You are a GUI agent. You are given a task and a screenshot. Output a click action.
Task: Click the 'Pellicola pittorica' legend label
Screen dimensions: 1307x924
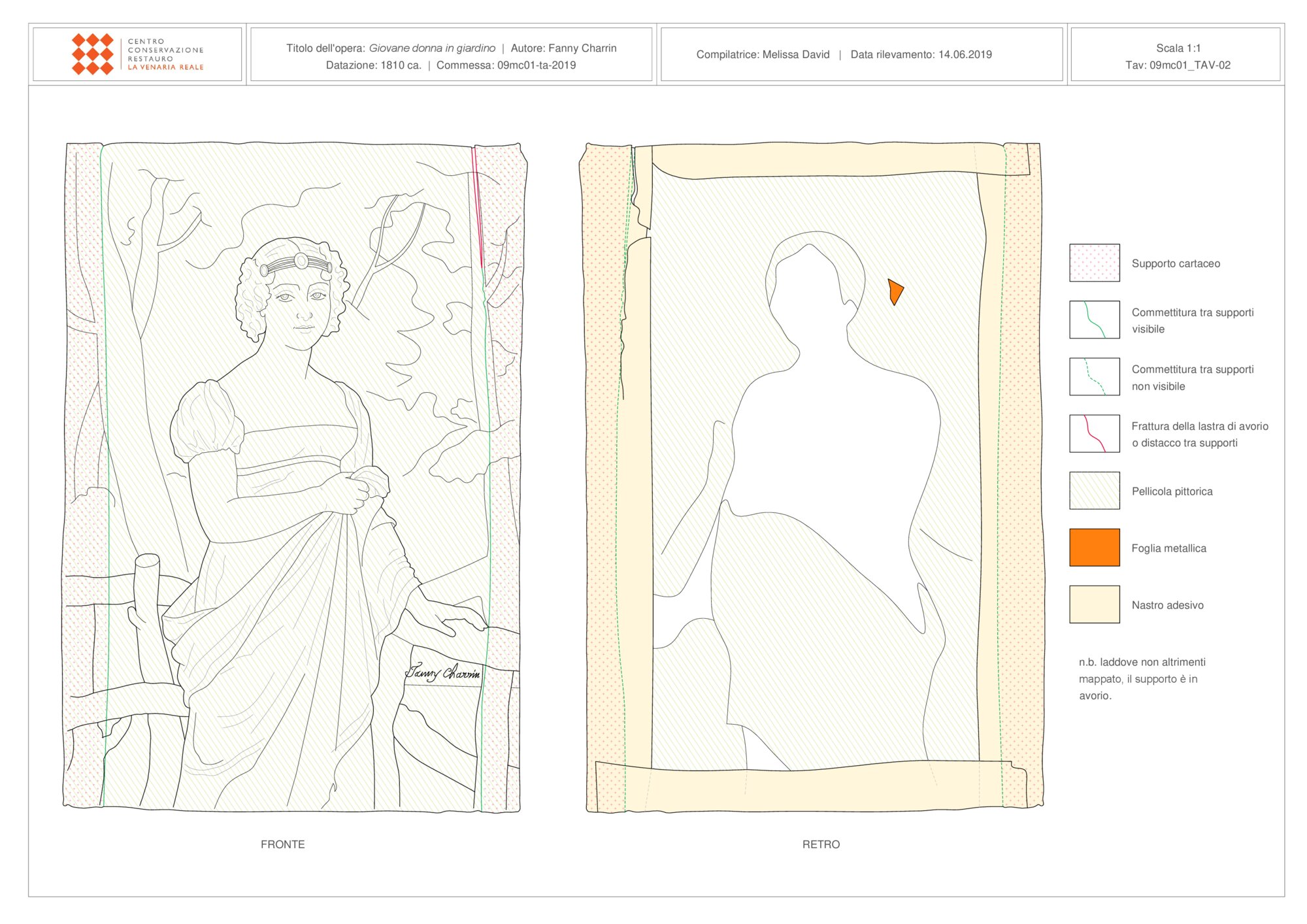tap(1172, 491)
